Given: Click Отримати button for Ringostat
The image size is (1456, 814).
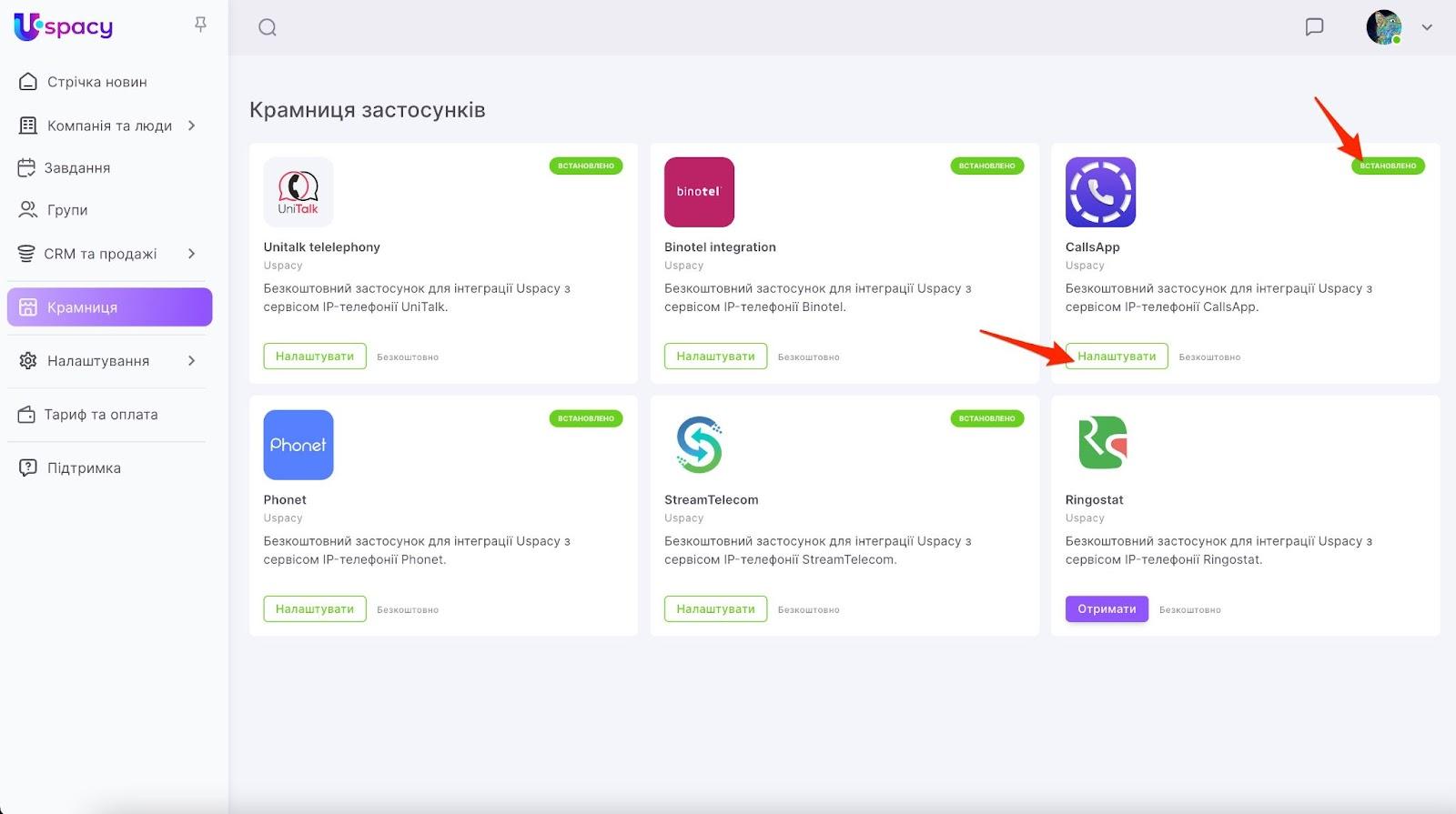Looking at the screenshot, I should tap(1107, 609).
